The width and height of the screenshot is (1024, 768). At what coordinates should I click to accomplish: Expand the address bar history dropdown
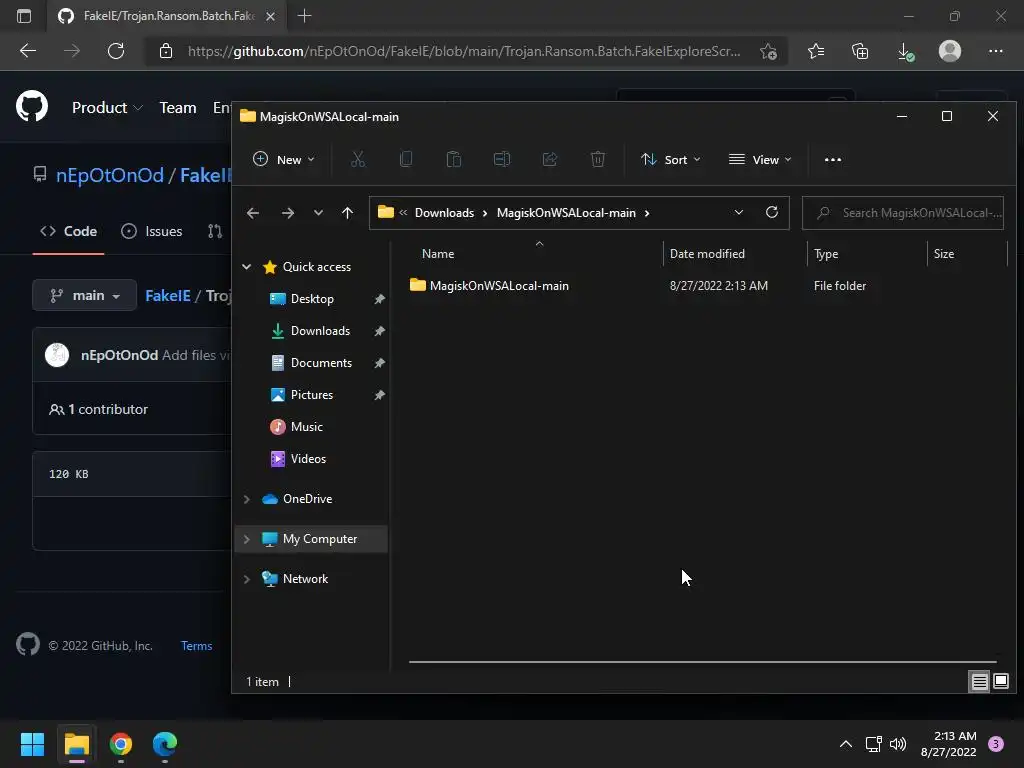point(739,212)
